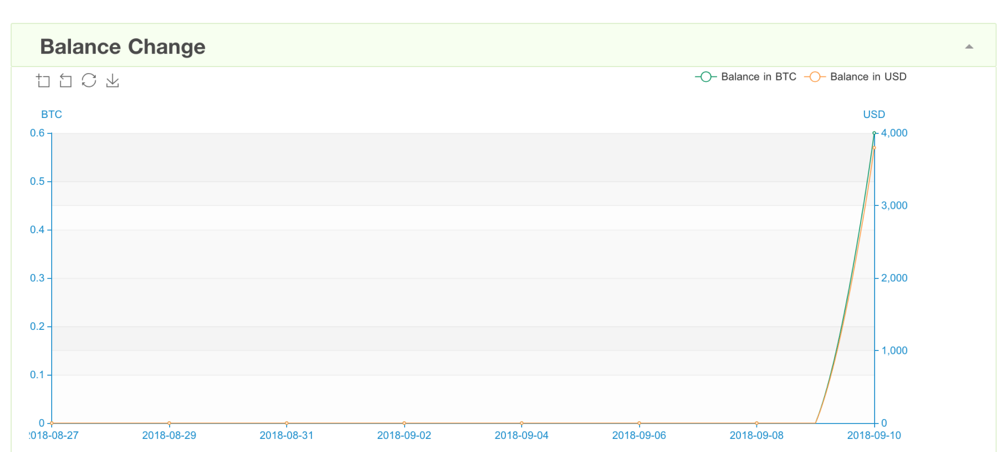Click the 2018-08-31 date label

(287, 435)
